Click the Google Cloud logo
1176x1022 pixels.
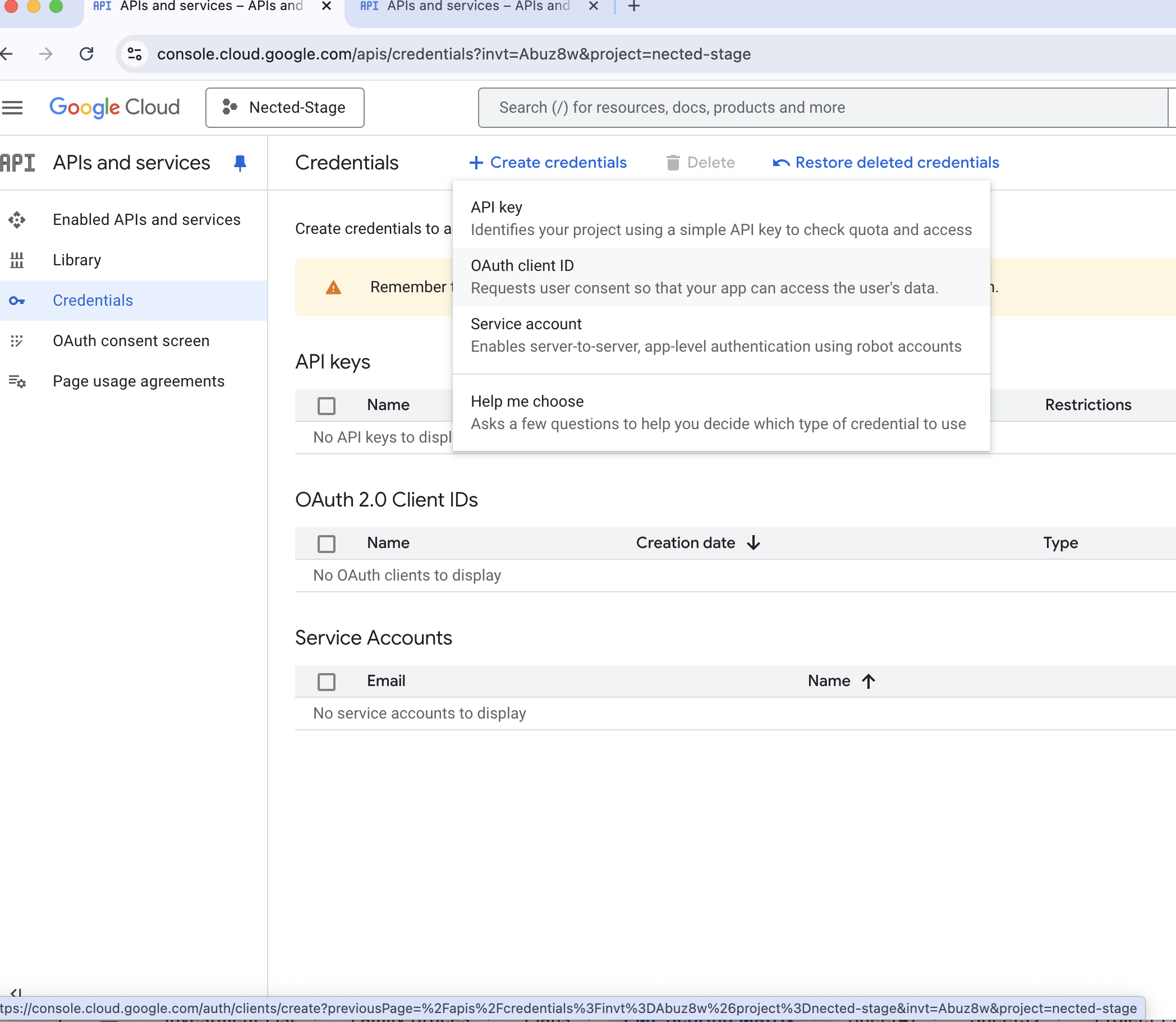114,107
